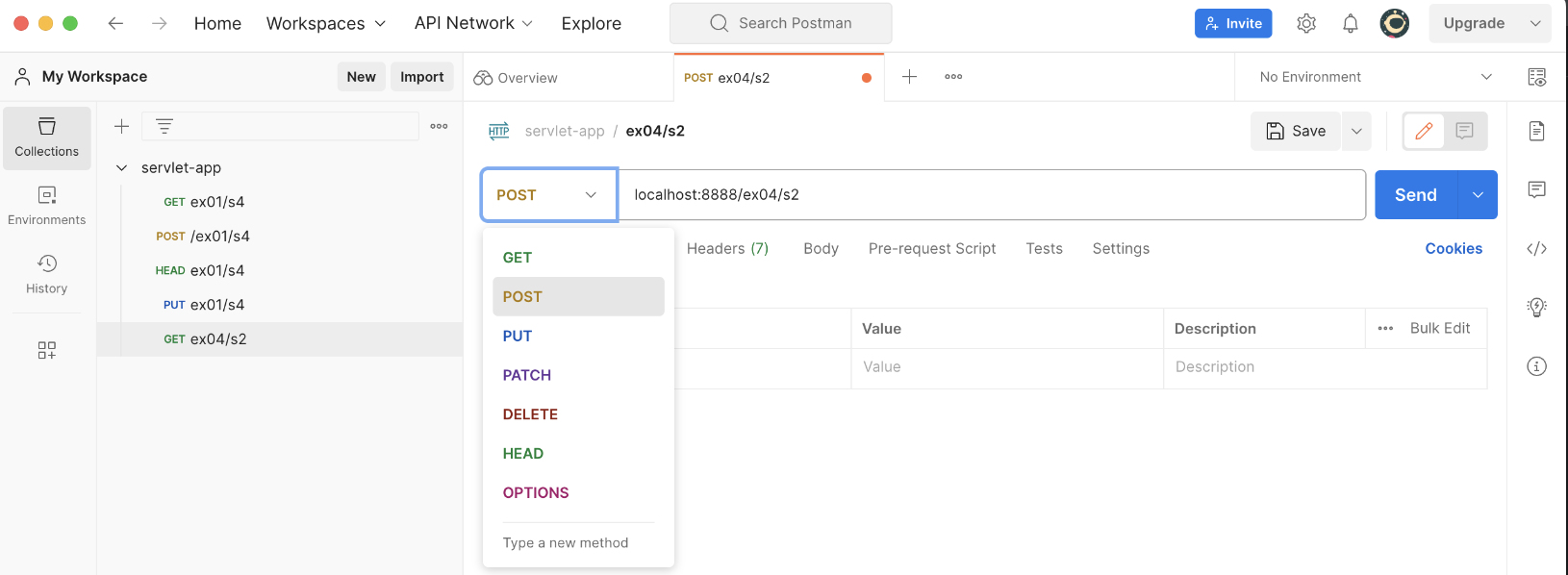The height and width of the screenshot is (575, 1568).
Task: Open the request info icon
Action: click(x=1537, y=366)
